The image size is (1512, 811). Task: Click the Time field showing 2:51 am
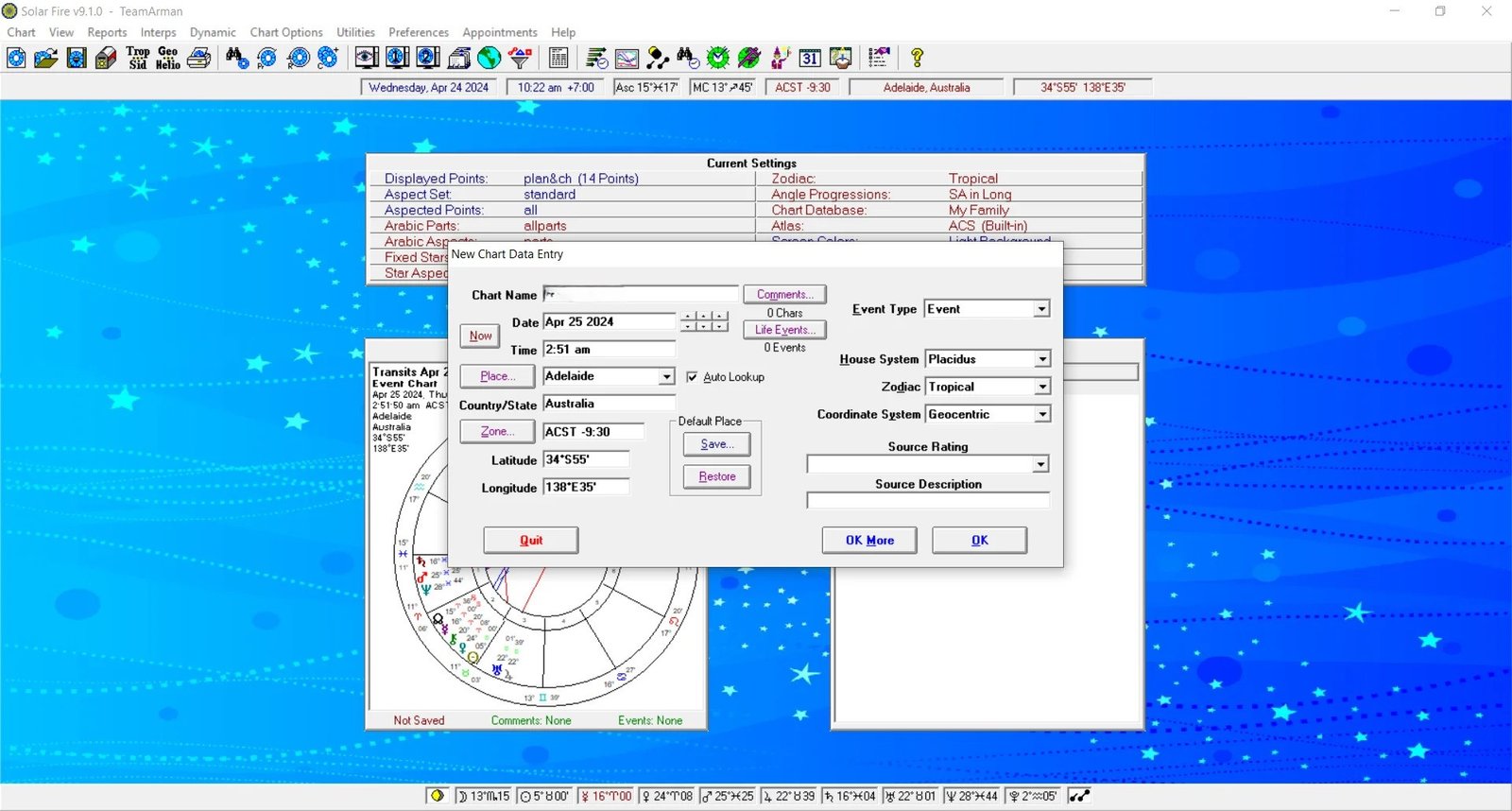click(x=610, y=350)
